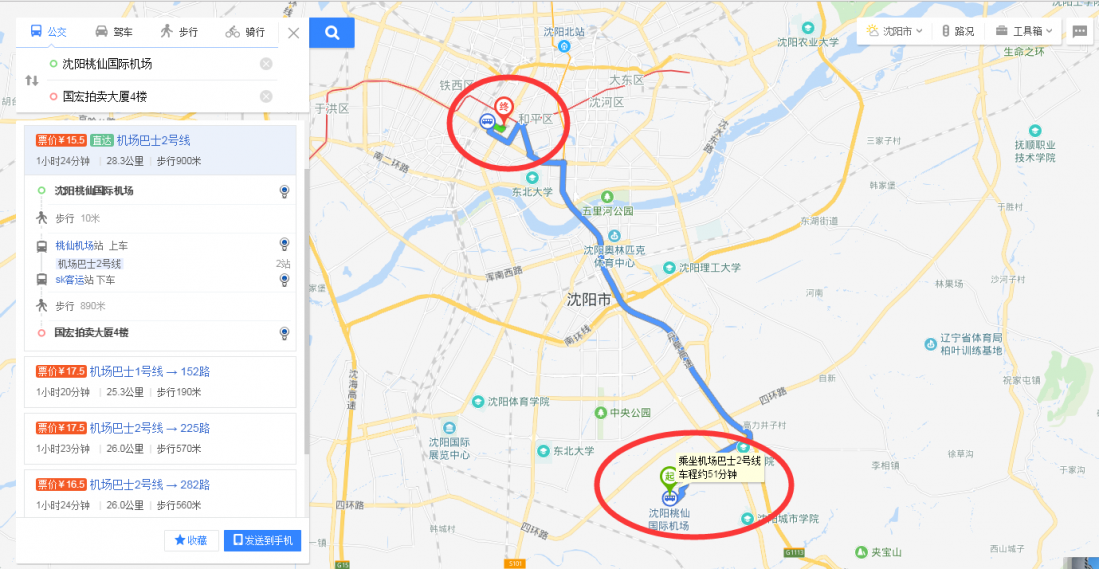The width and height of the screenshot is (1099, 569).
Task: Swap origin and destination arrows icon
Action: point(32,80)
